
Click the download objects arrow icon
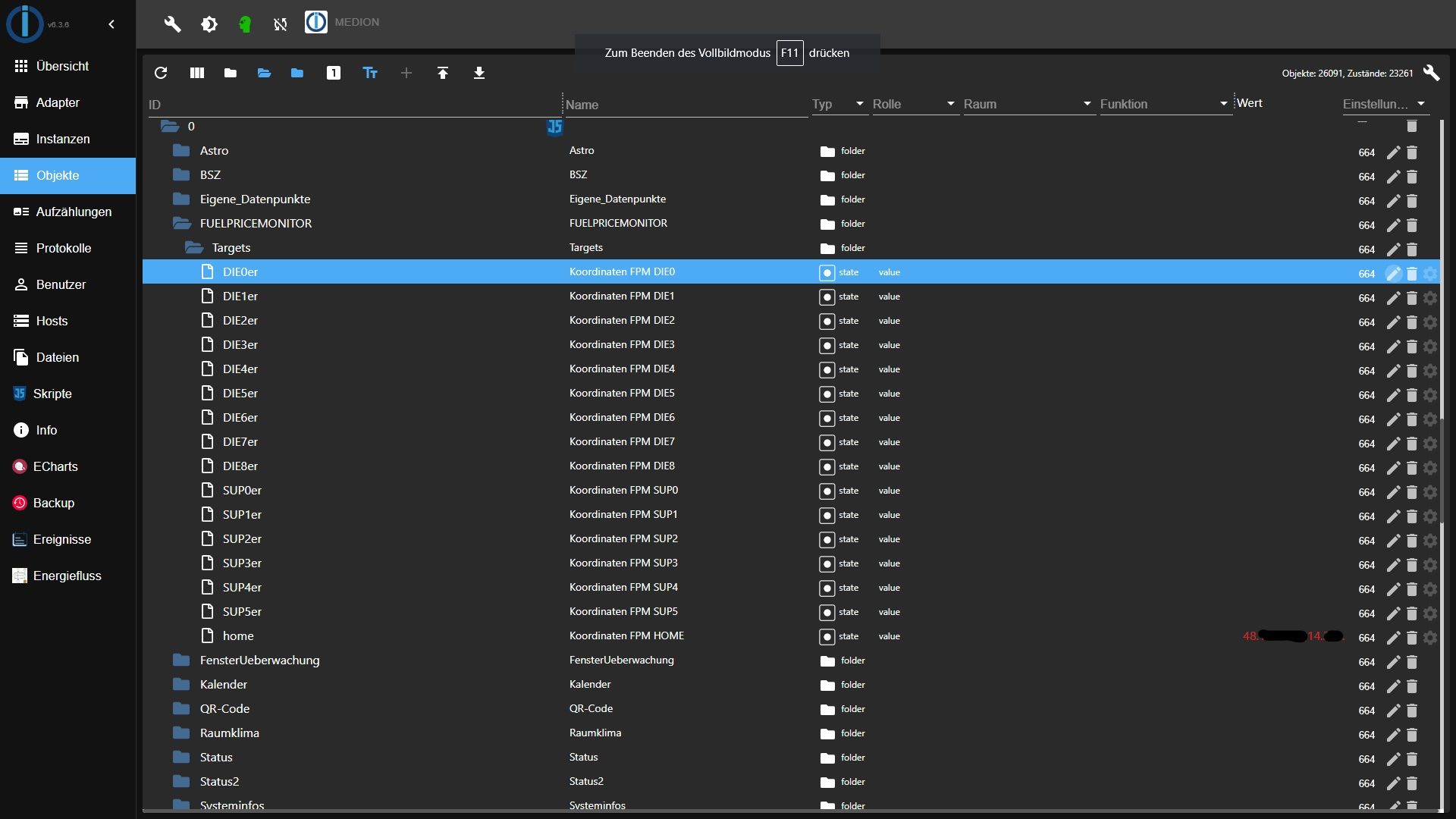click(479, 73)
